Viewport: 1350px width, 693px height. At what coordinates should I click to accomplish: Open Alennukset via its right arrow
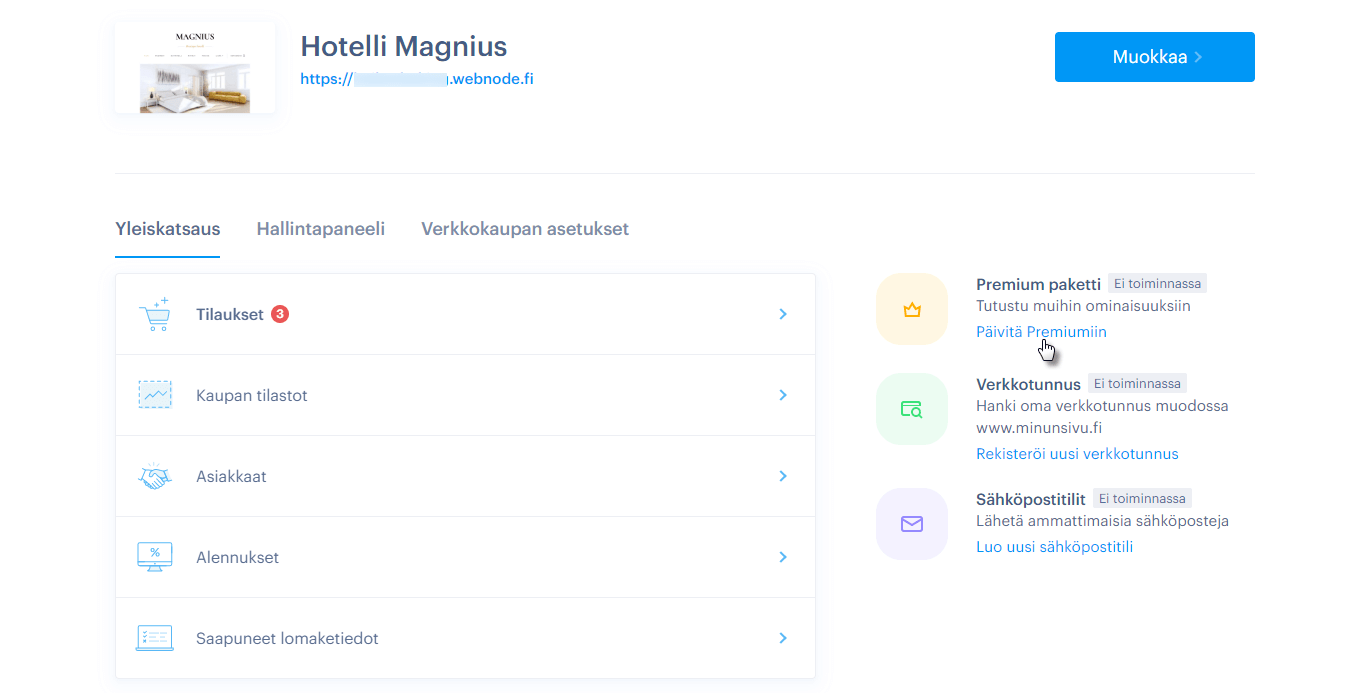tap(783, 557)
